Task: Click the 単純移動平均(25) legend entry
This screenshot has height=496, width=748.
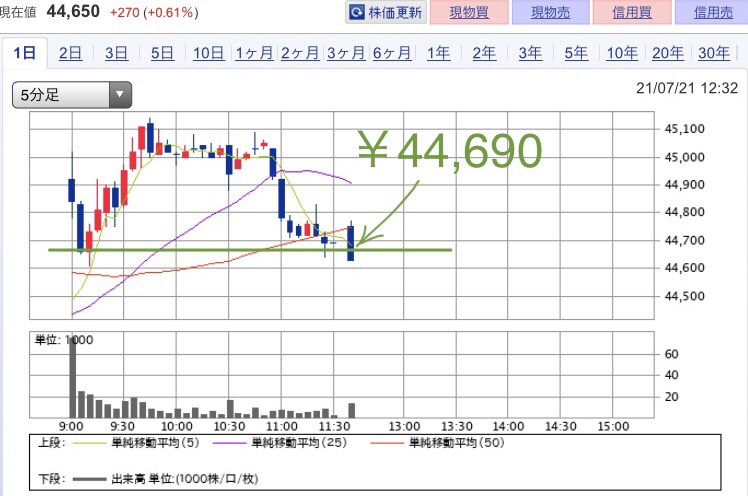Action: click(280, 443)
